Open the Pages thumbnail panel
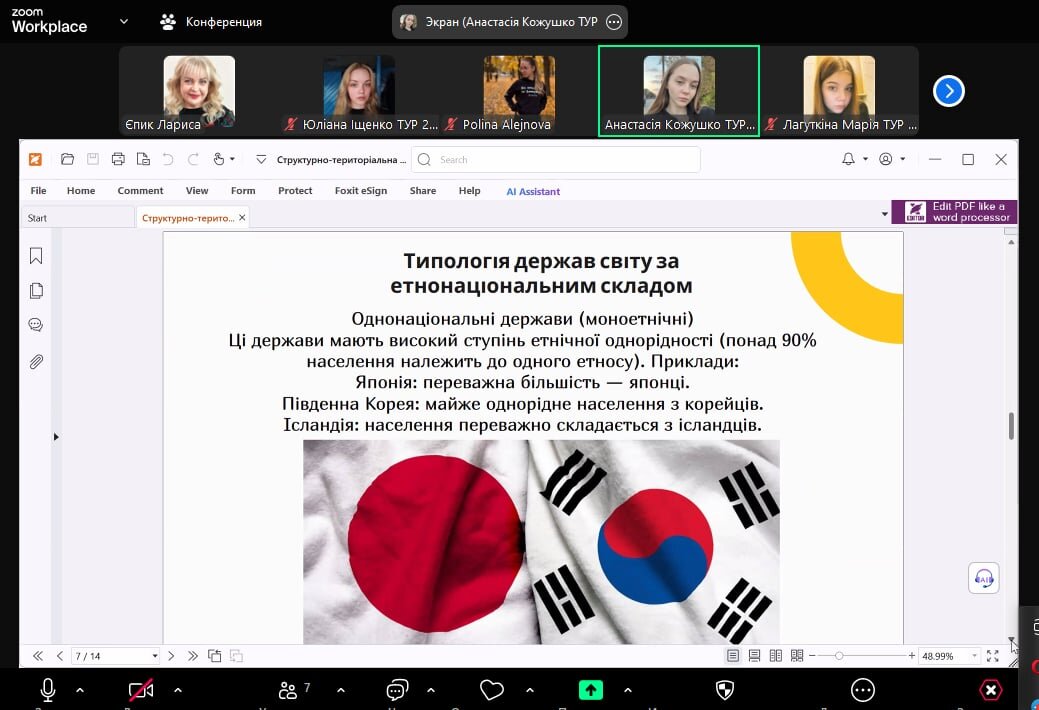1039x710 pixels. click(x=36, y=291)
